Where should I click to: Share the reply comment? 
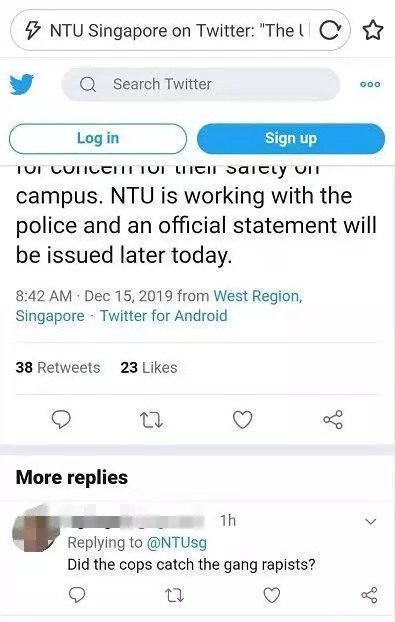click(369, 595)
